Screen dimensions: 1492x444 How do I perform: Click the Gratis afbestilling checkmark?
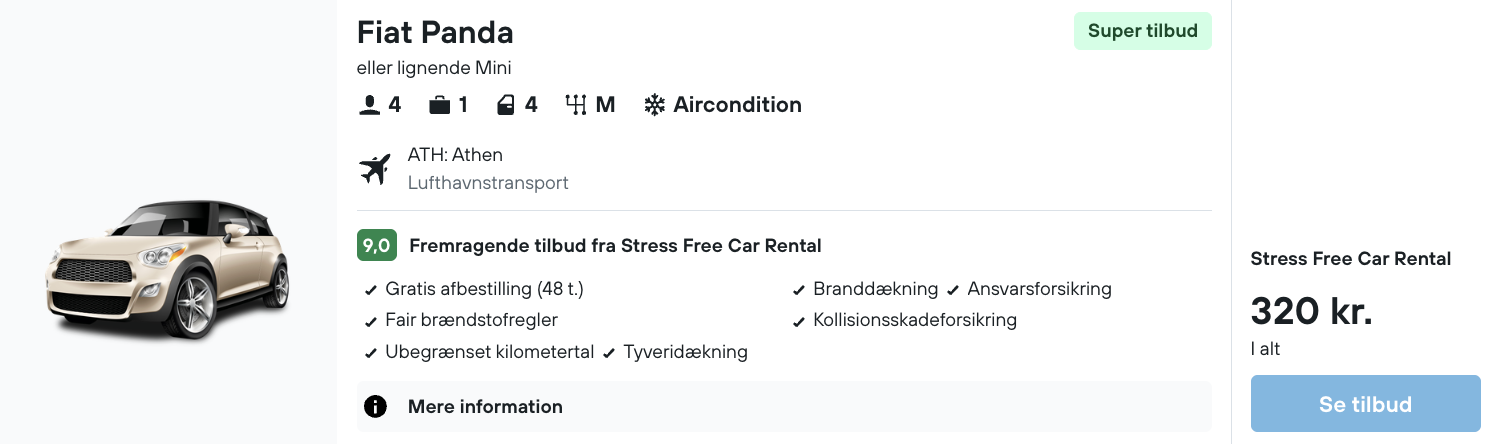(x=371, y=290)
